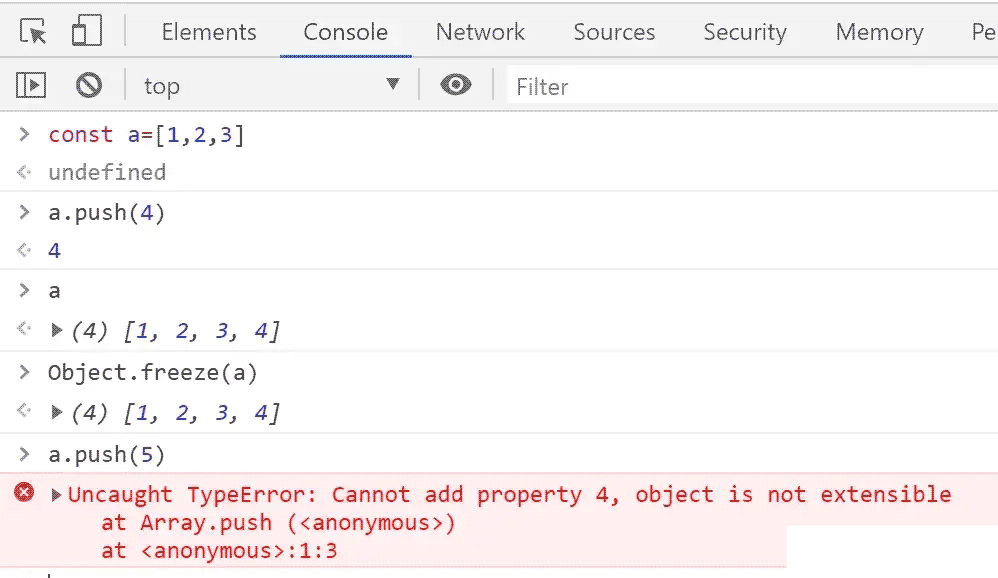Expand the array result under 'a'

click(x=57, y=330)
